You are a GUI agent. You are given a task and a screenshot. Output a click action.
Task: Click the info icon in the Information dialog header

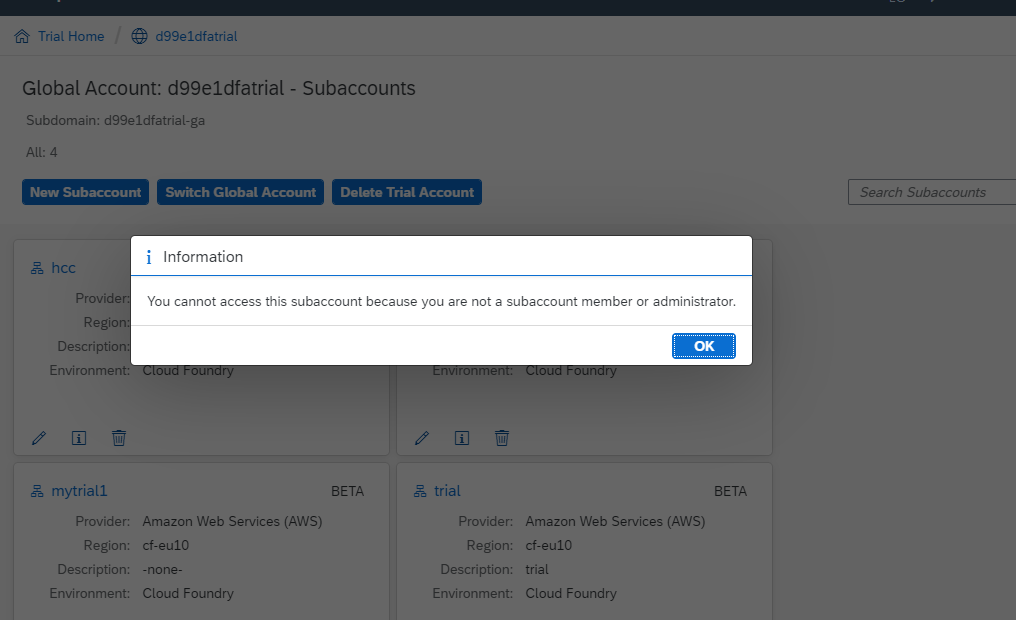click(149, 256)
